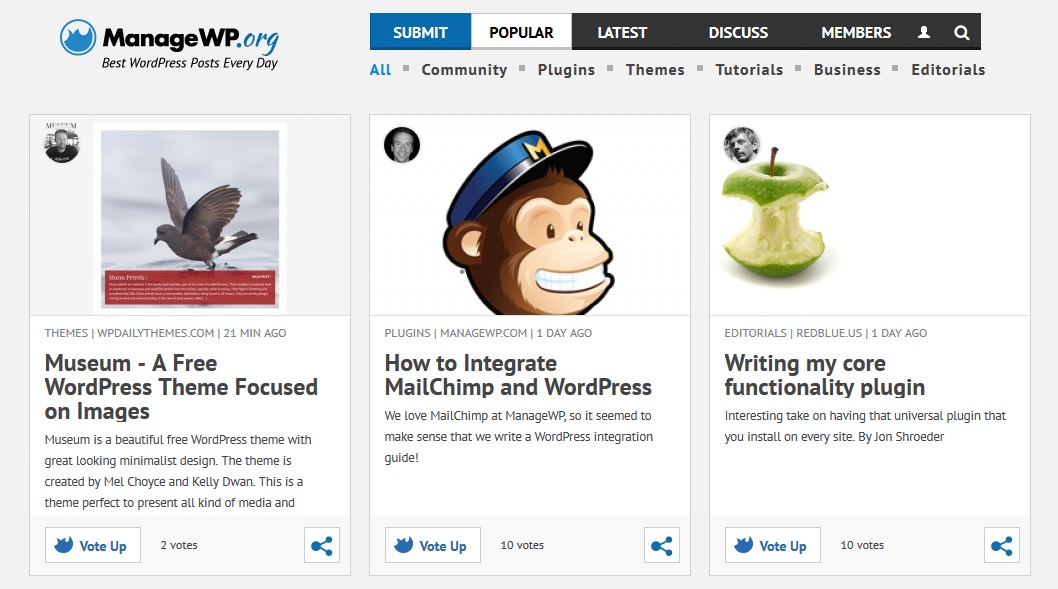Screen dimensions: 1058x589
Task: Share the MailChimp integration post
Action: coord(662,546)
